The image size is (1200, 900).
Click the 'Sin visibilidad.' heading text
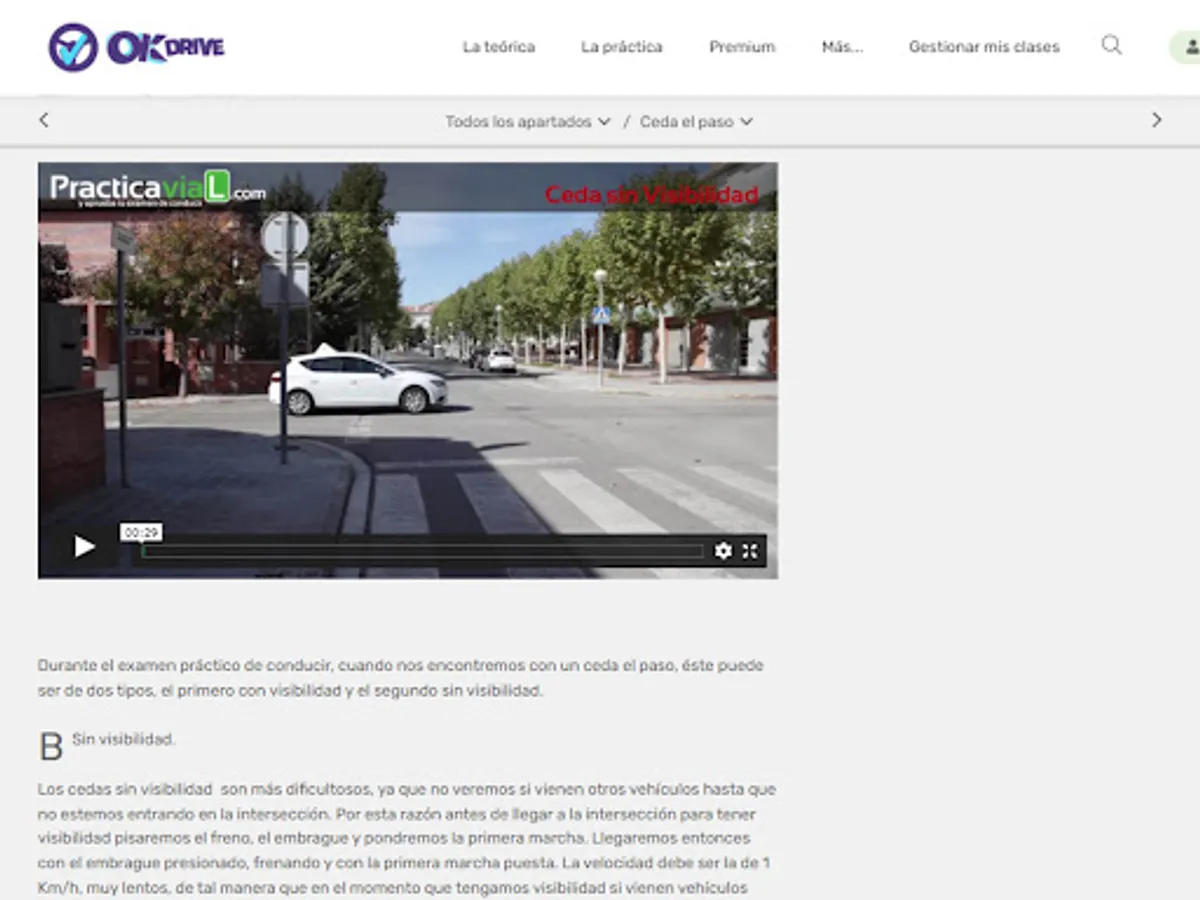click(x=123, y=740)
